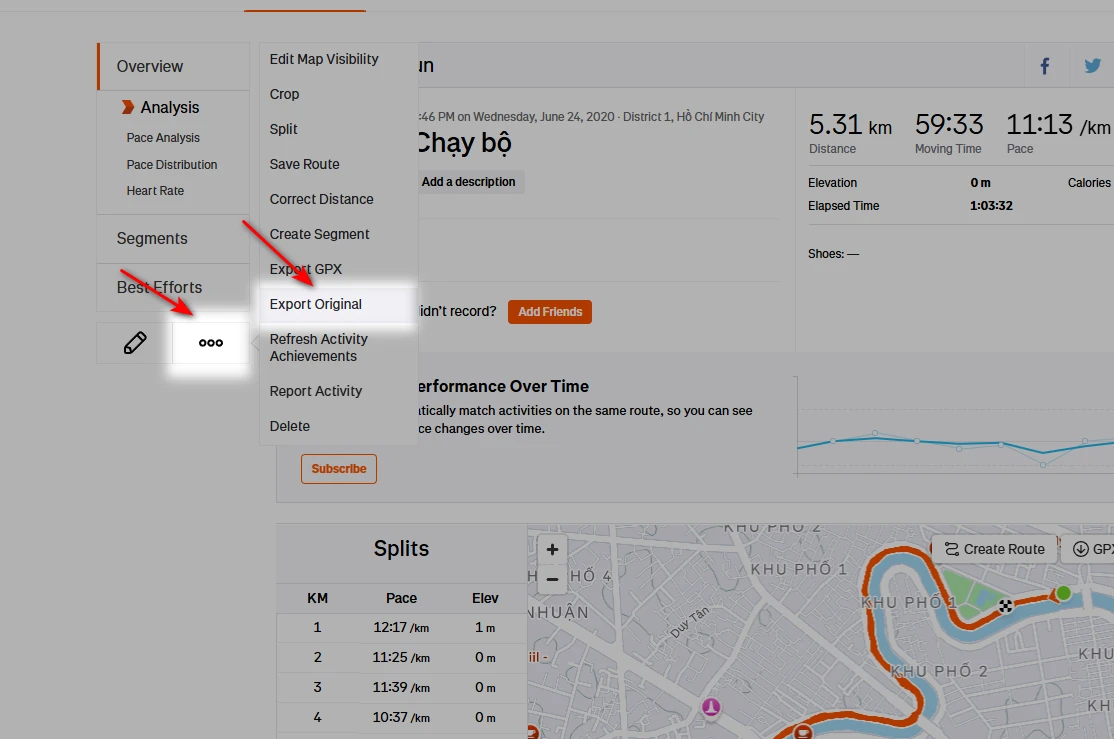Open the Segments section
The width and height of the screenshot is (1114, 739).
pyautogui.click(x=151, y=238)
